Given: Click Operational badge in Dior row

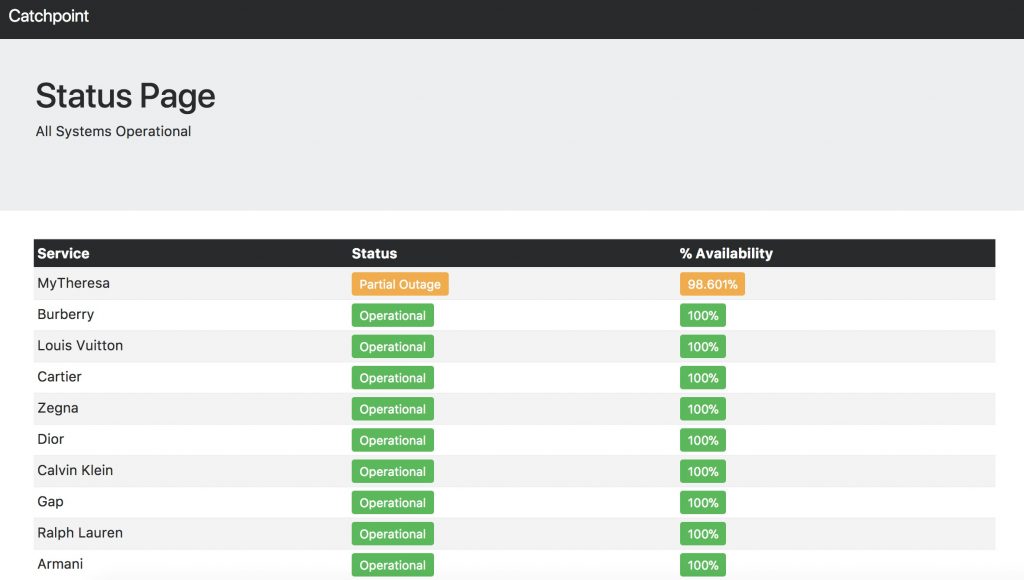Looking at the screenshot, I should 392,441.
